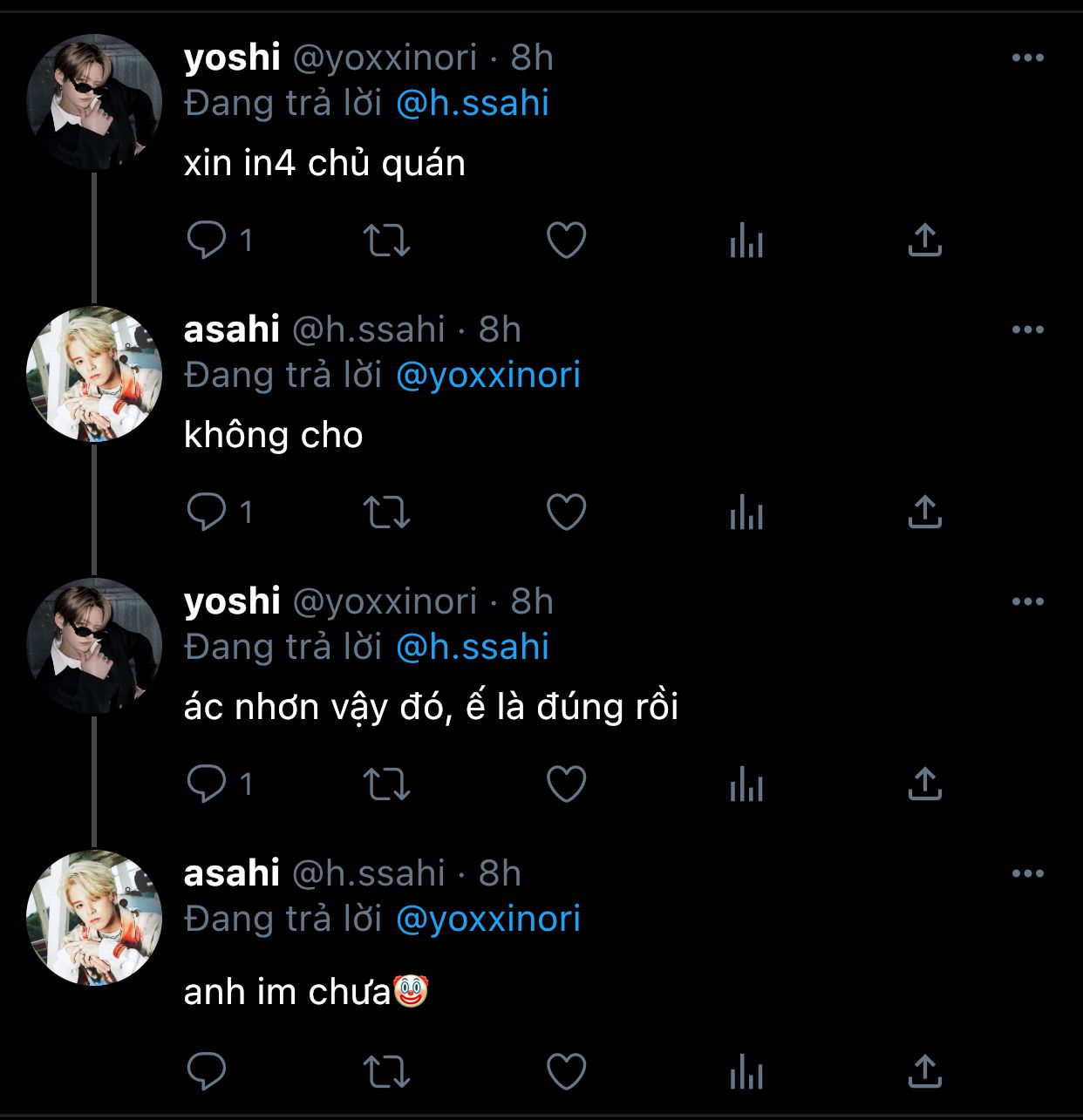Screen dimensions: 1083x1120
Task: Reply to asahi's "anh im chưa" tweet
Action: tap(207, 1071)
